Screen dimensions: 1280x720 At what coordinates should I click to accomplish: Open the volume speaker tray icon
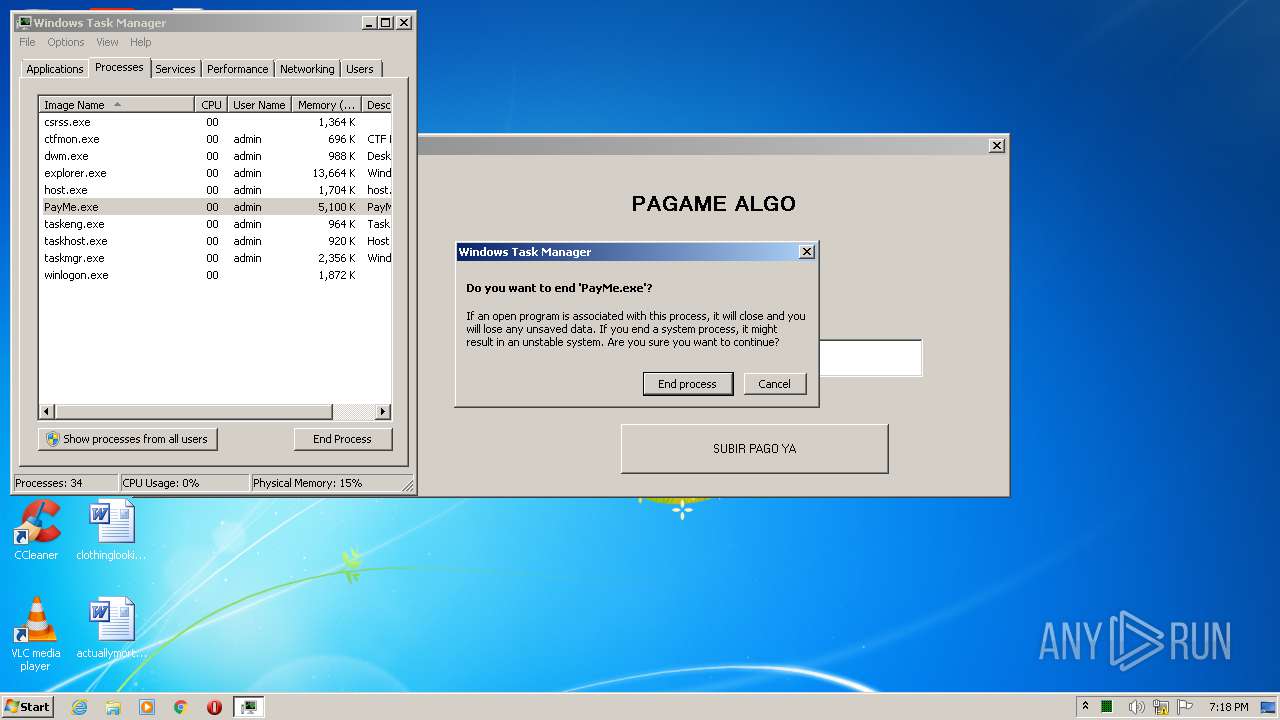(1135, 707)
